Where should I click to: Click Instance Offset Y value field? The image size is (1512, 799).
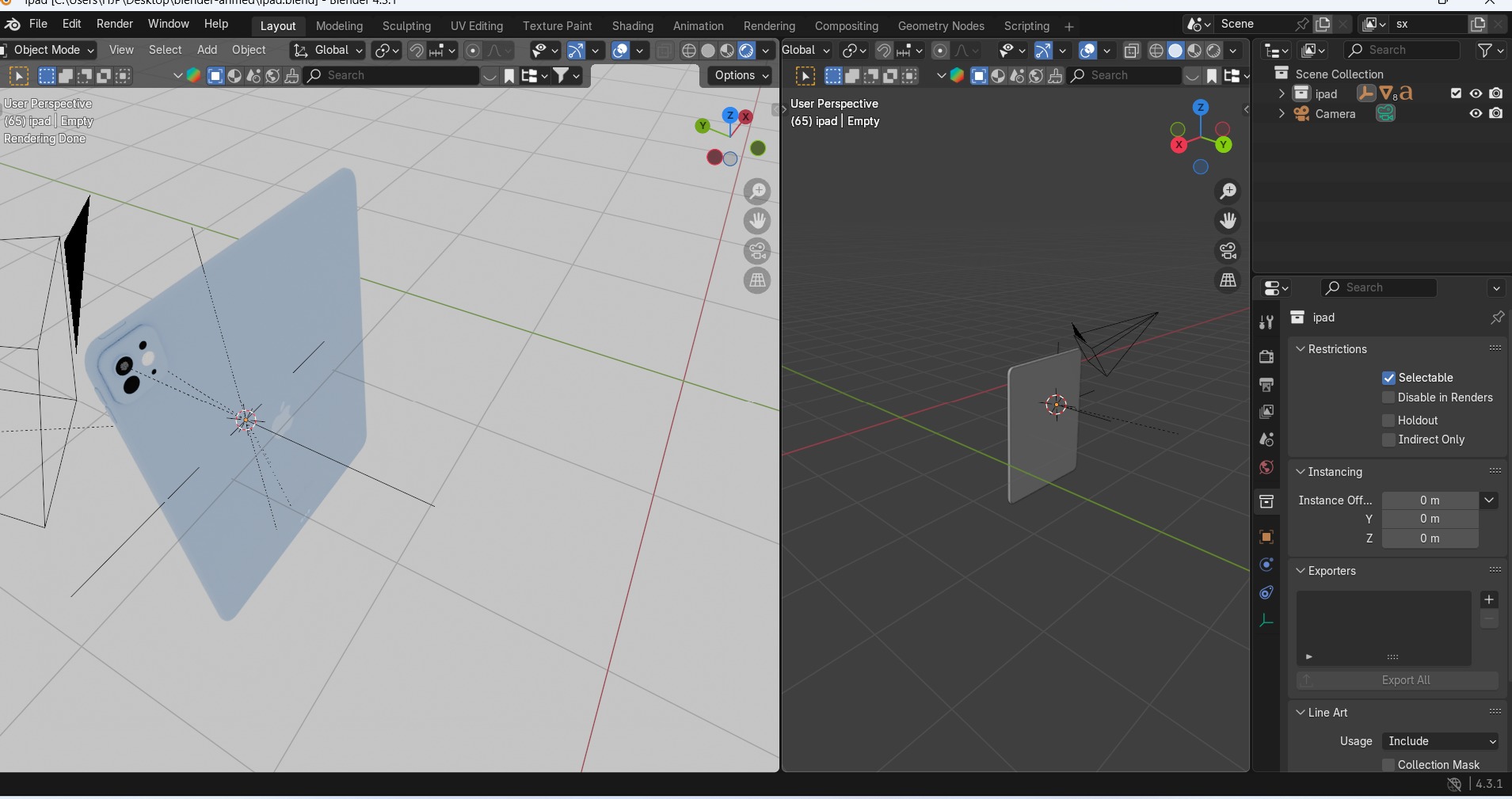point(1430,519)
